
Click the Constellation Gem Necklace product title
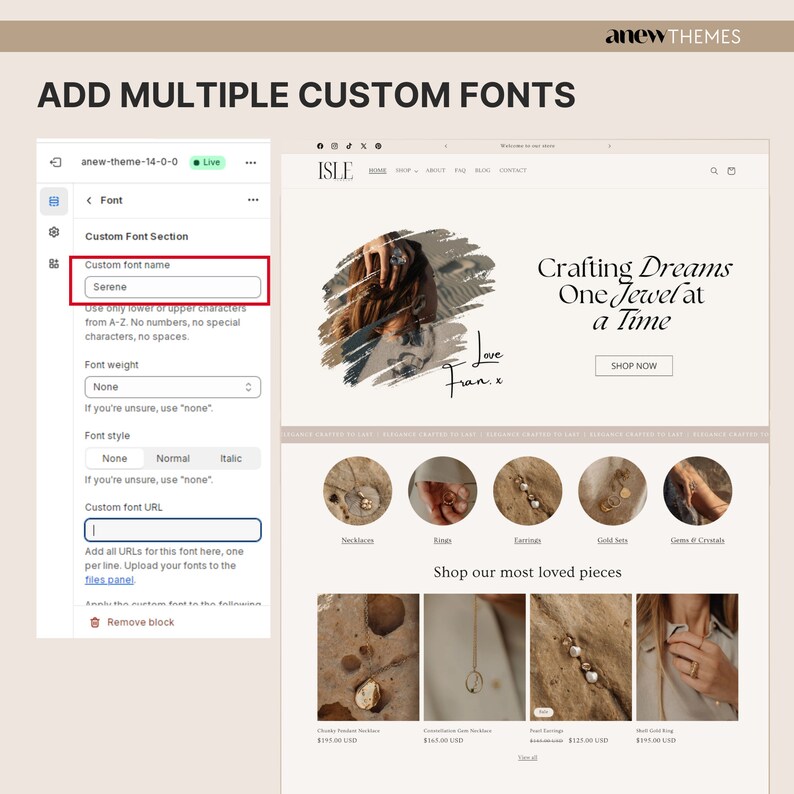458,731
